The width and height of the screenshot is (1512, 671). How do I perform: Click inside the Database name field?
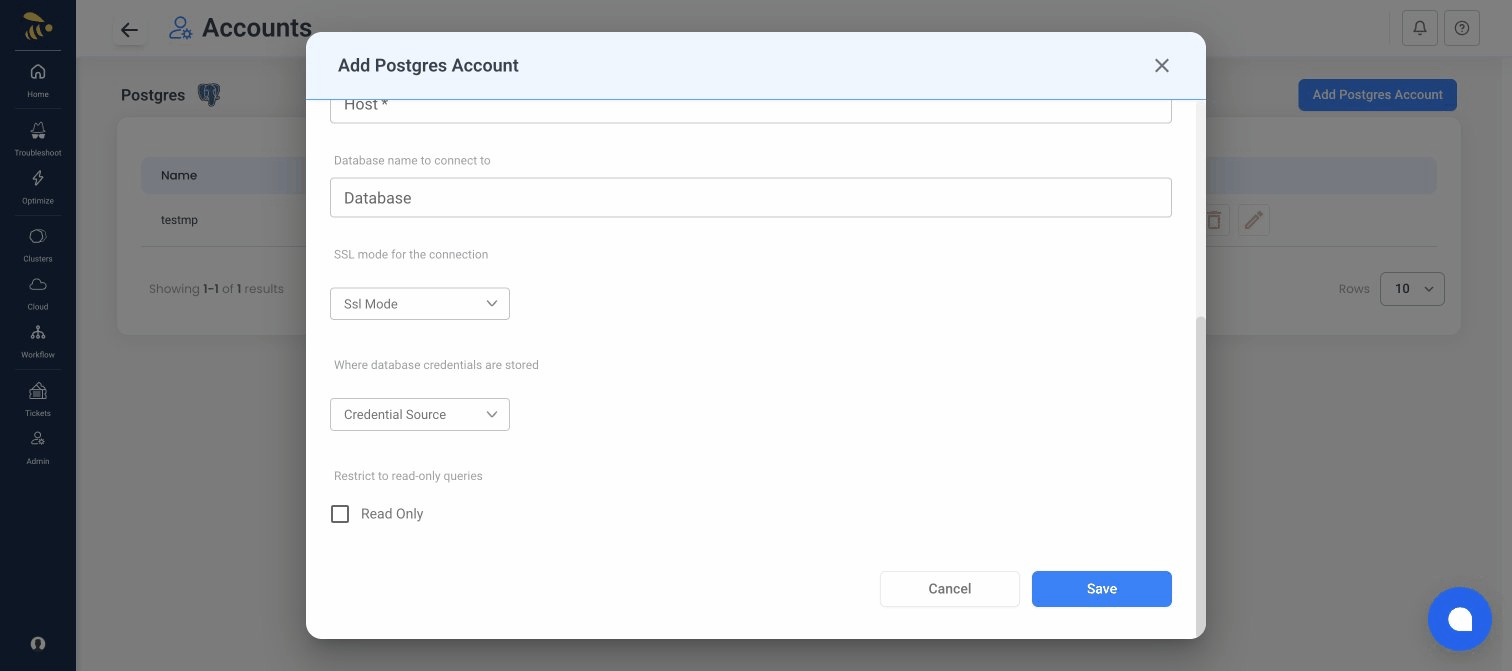(x=751, y=197)
